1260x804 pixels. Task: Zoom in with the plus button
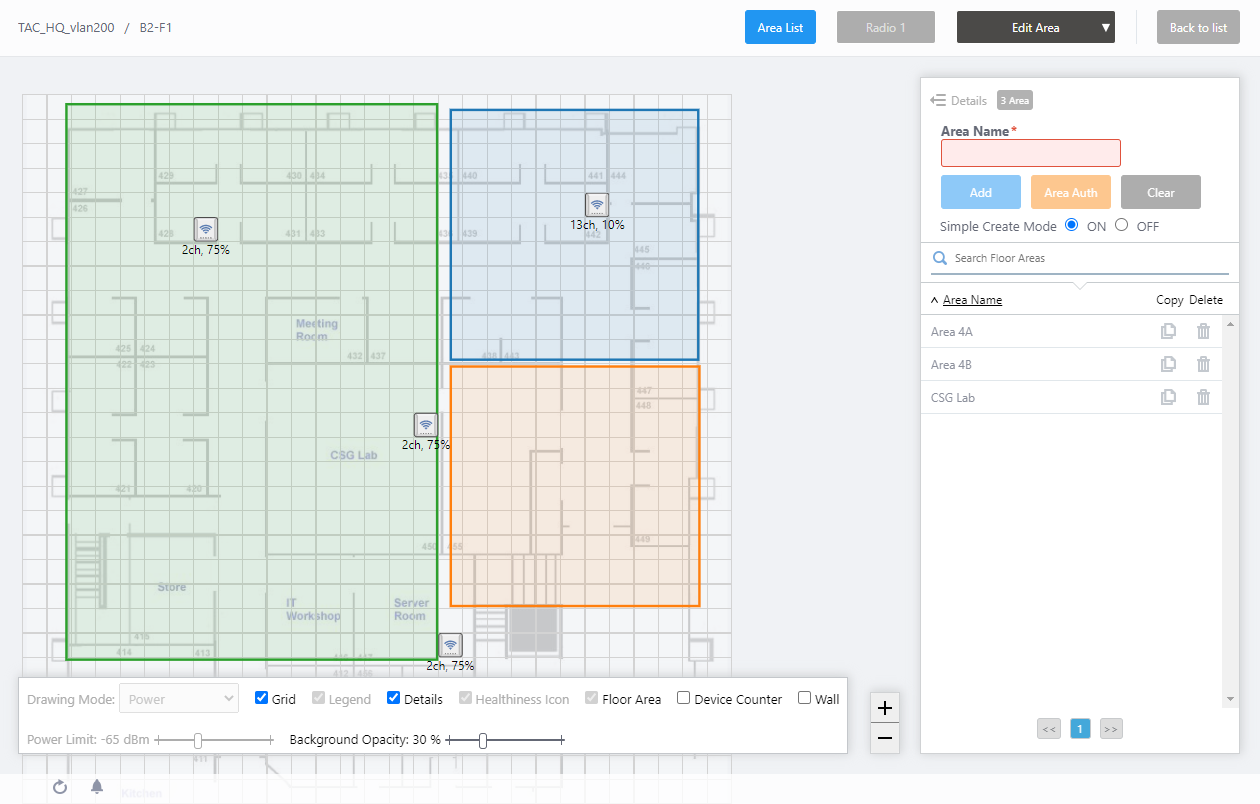885,708
